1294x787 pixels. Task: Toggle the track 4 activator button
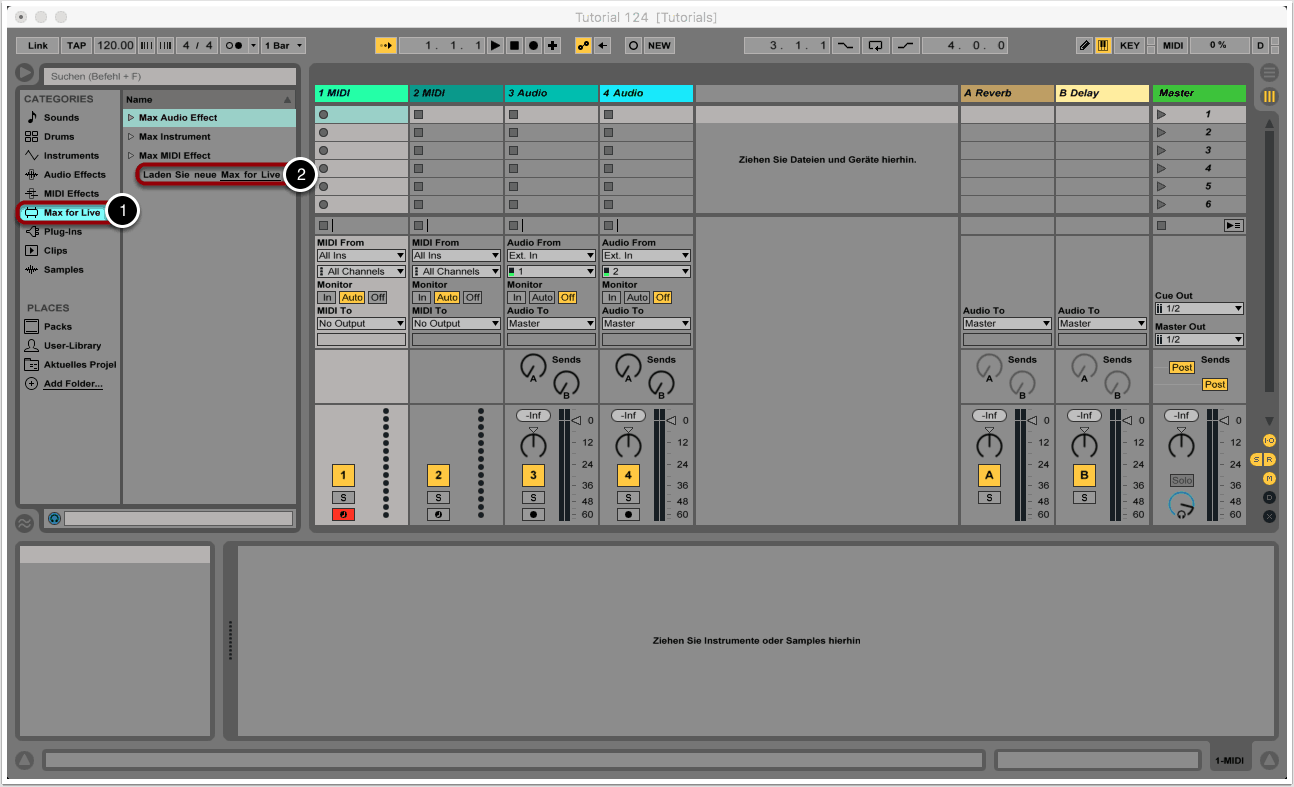pyautogui.click(x=628, y=475)
